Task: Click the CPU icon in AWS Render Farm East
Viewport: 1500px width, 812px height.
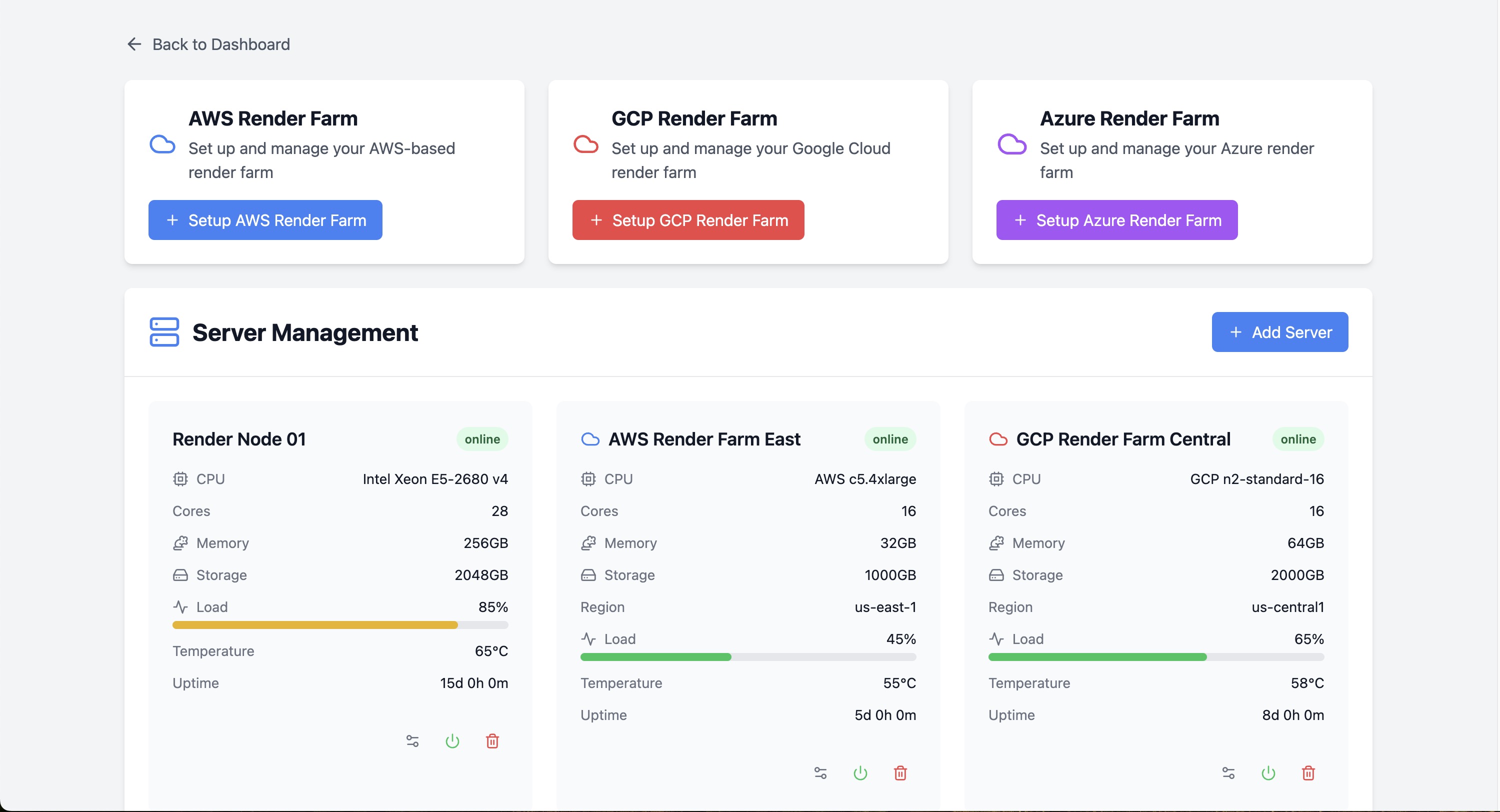Action: click(588, 479)
